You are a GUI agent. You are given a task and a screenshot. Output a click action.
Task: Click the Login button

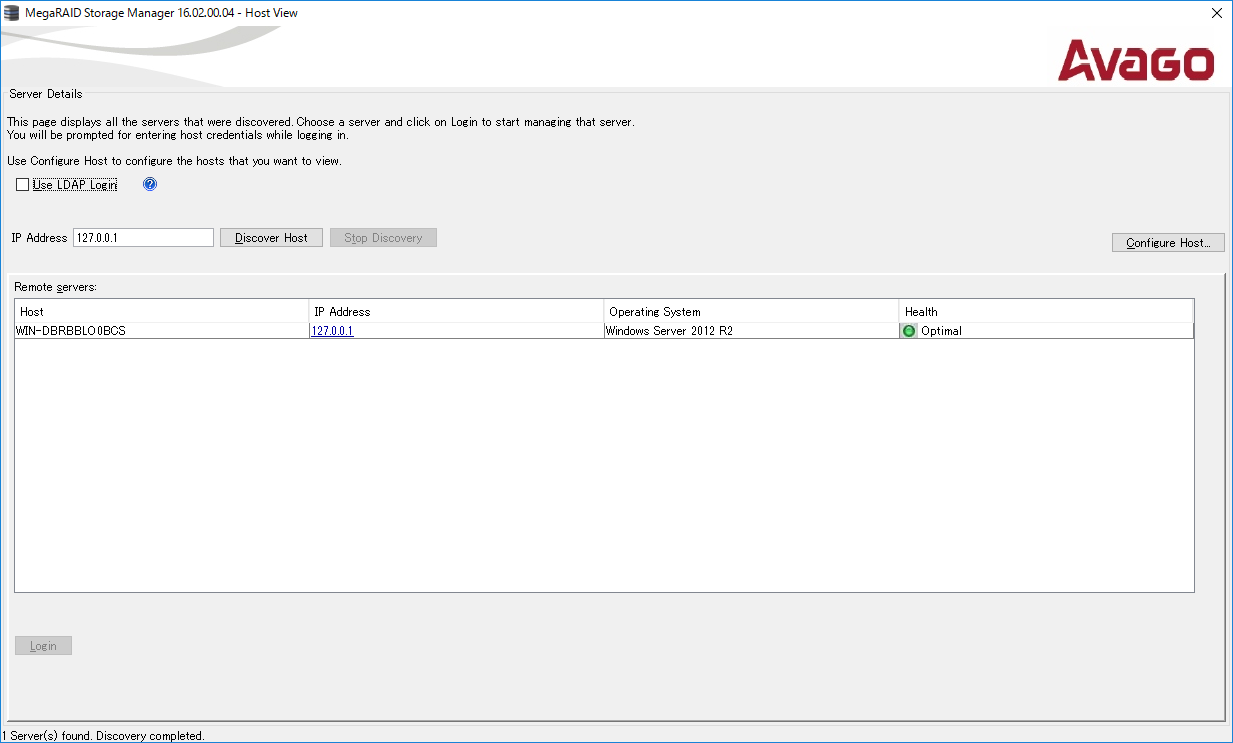(x=43, y=646)
